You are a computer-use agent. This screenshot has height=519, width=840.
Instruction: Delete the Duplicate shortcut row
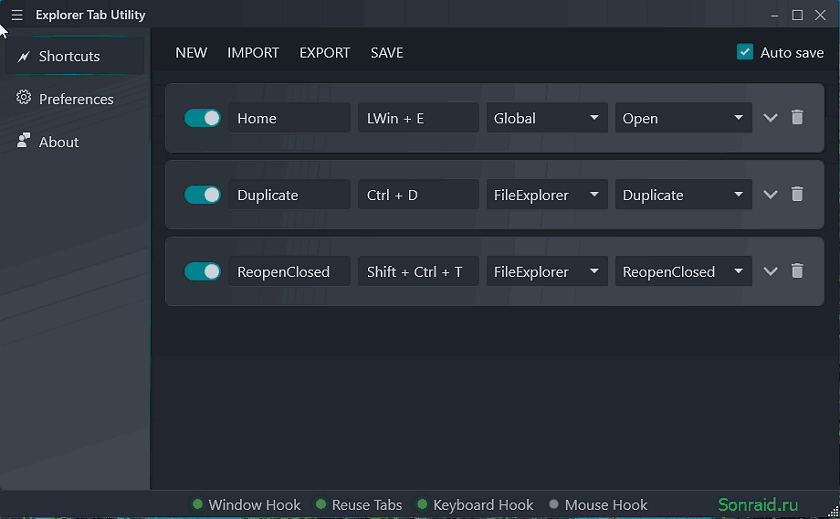click(x=797, y=194)
